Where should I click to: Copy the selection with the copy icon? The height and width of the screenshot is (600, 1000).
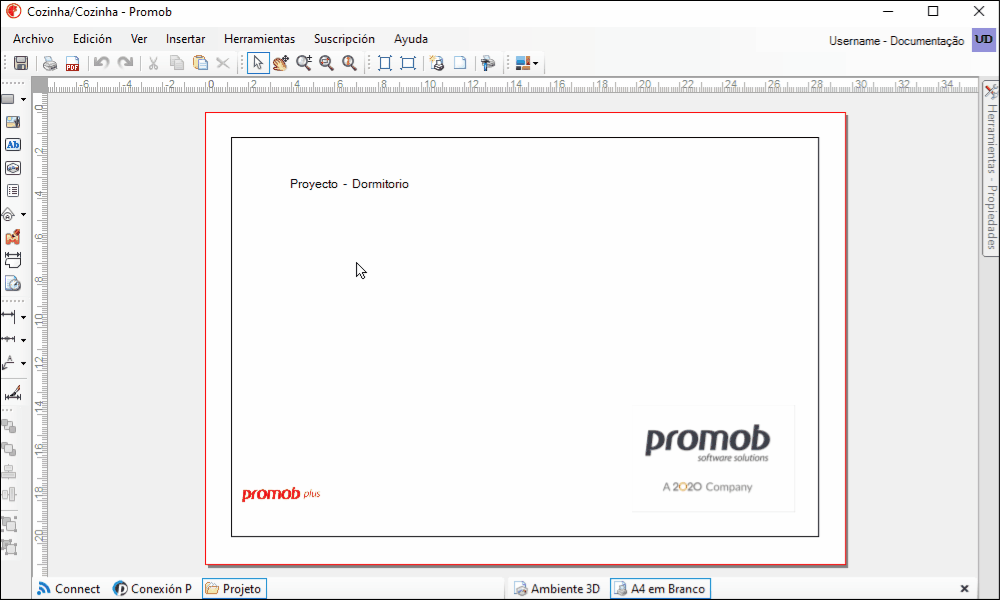177,62
